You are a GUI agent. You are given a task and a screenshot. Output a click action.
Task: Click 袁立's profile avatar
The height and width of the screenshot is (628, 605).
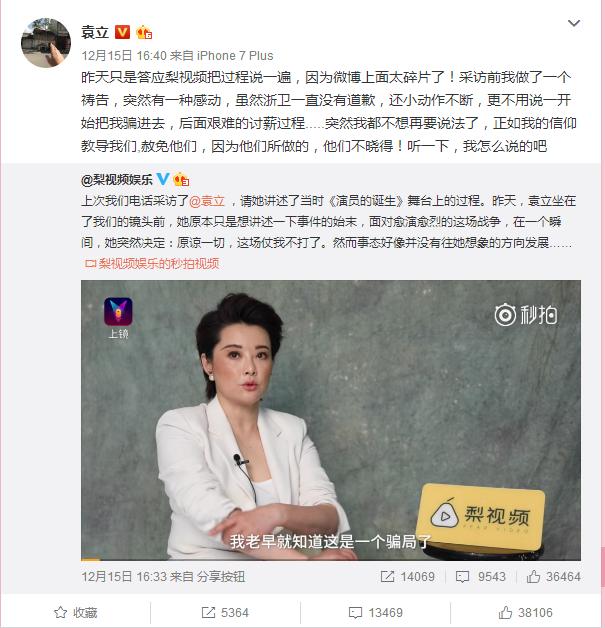(46, 43)
